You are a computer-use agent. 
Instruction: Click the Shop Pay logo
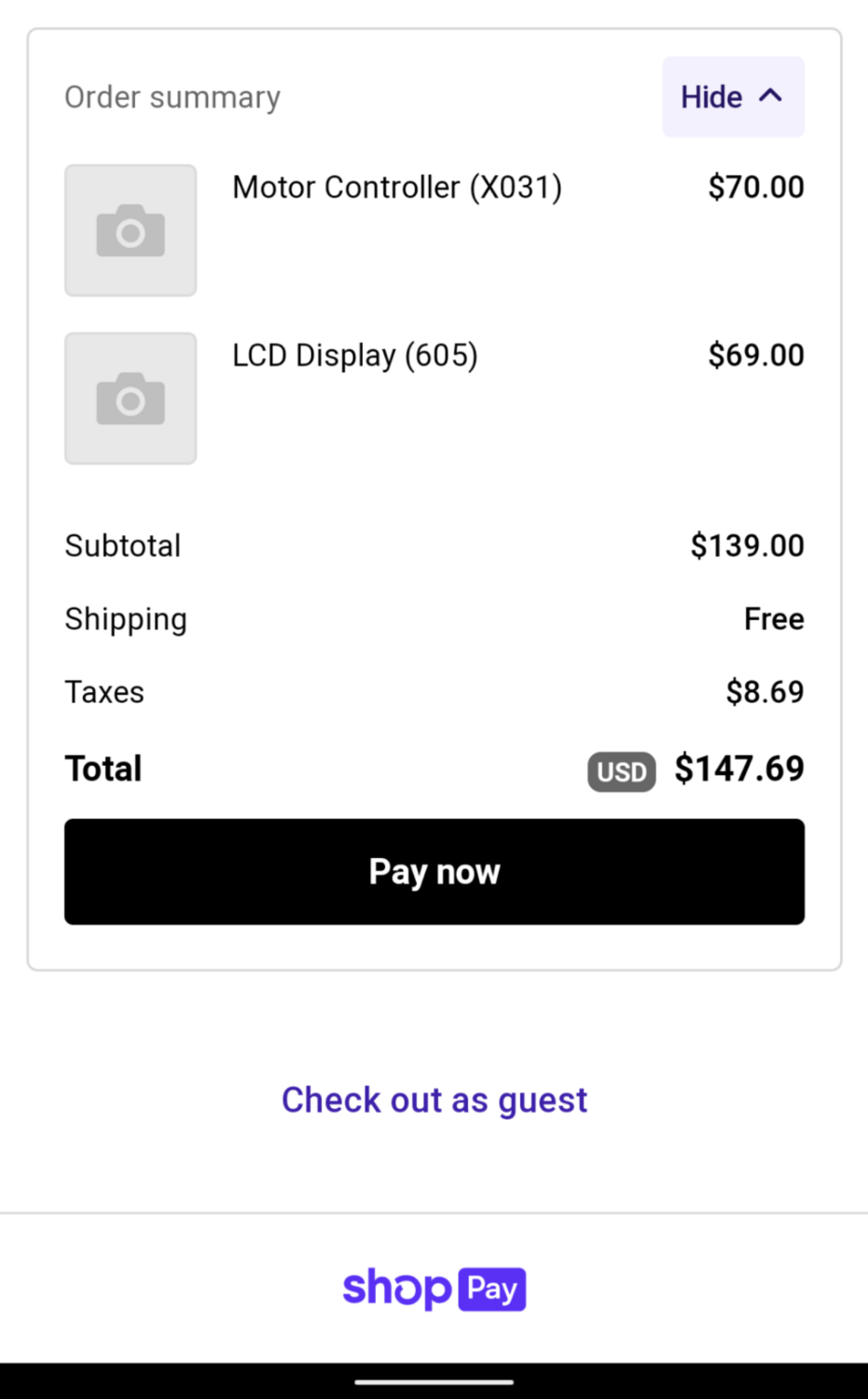coord(434,1289)
